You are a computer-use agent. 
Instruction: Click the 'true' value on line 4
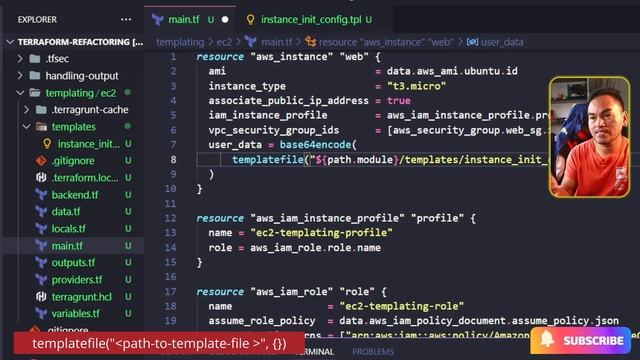pyautogui.click(x=399, y=101)
